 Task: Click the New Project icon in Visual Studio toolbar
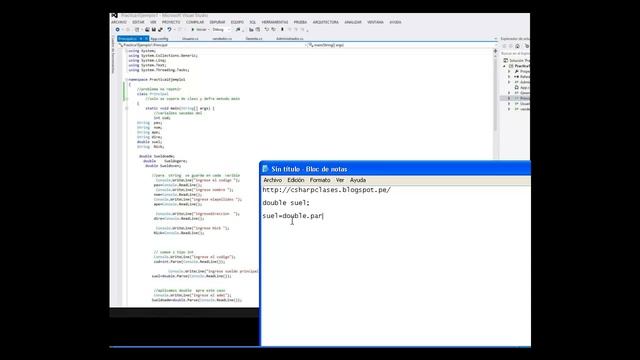[x=137, y=30]
